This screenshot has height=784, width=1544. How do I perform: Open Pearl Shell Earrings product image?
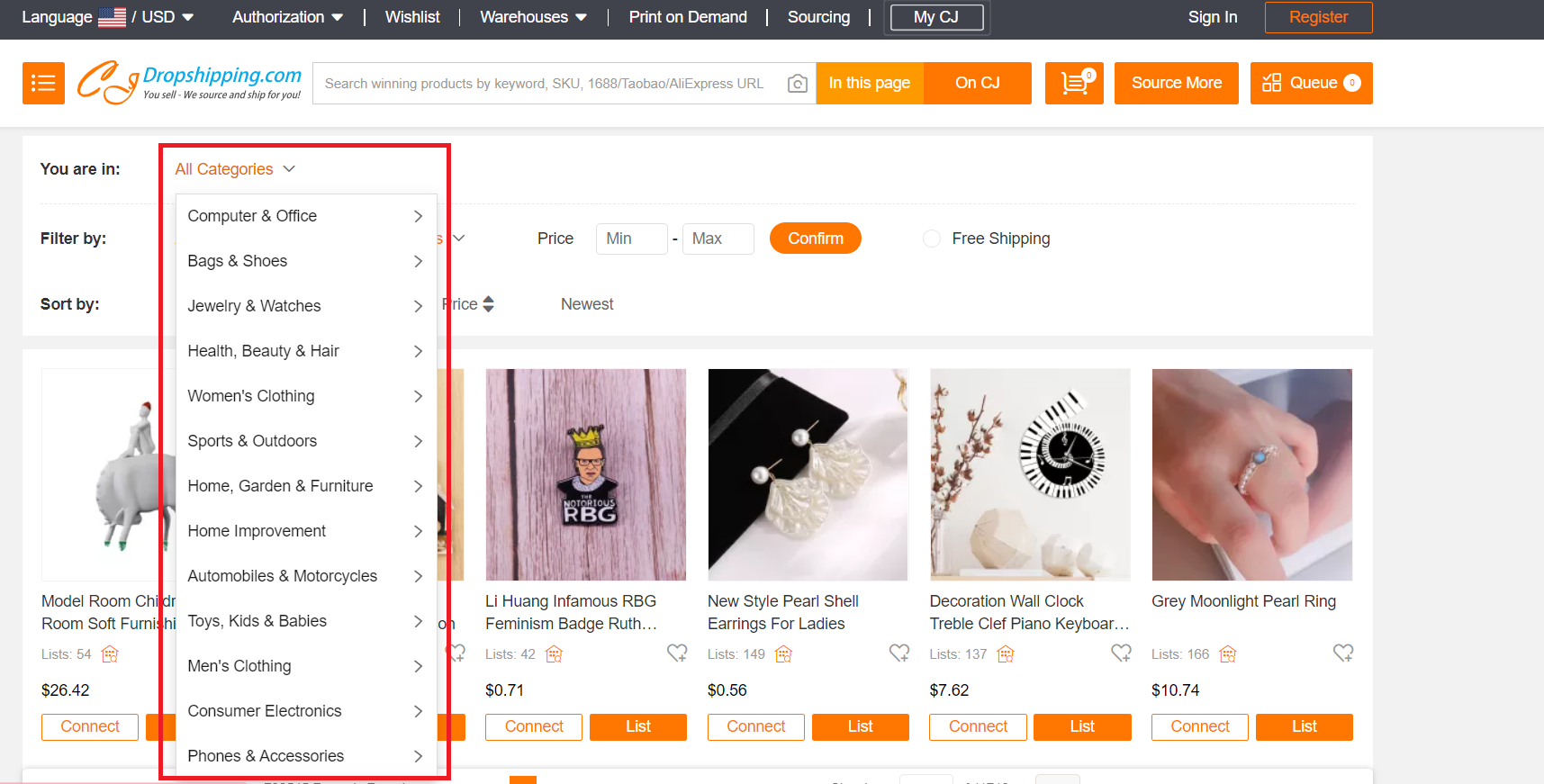coord(808,474)
